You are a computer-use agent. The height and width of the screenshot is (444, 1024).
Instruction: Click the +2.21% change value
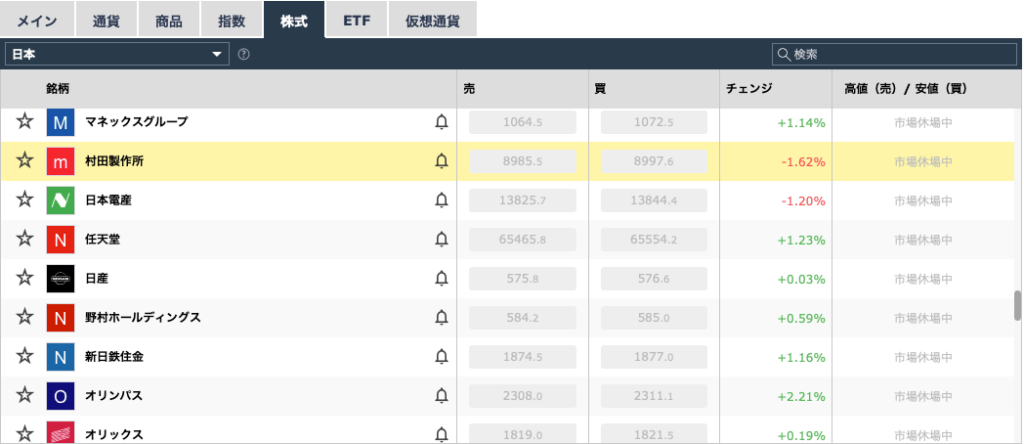point(801,396)
